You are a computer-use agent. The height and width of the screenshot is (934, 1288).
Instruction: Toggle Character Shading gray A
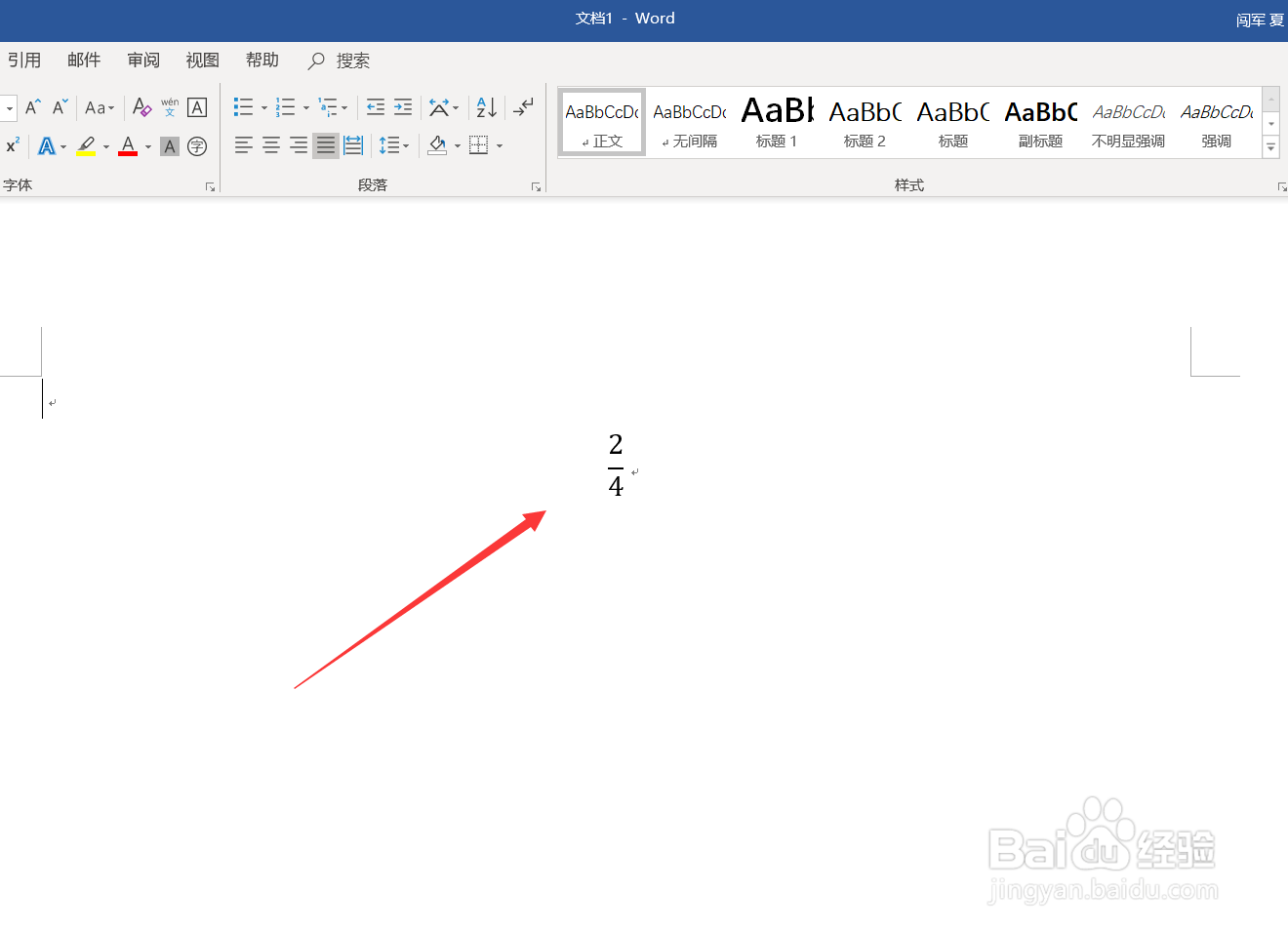click(170, 146)
